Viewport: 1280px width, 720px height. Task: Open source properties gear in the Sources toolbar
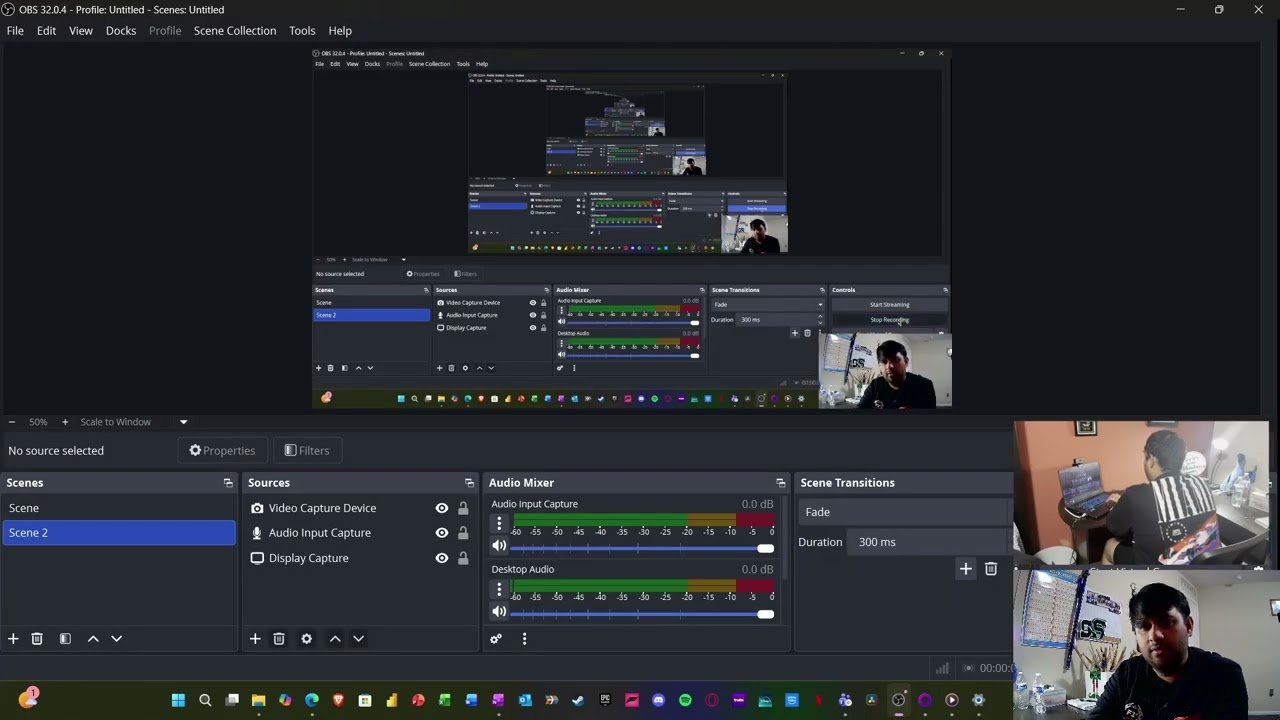(307, 639)
